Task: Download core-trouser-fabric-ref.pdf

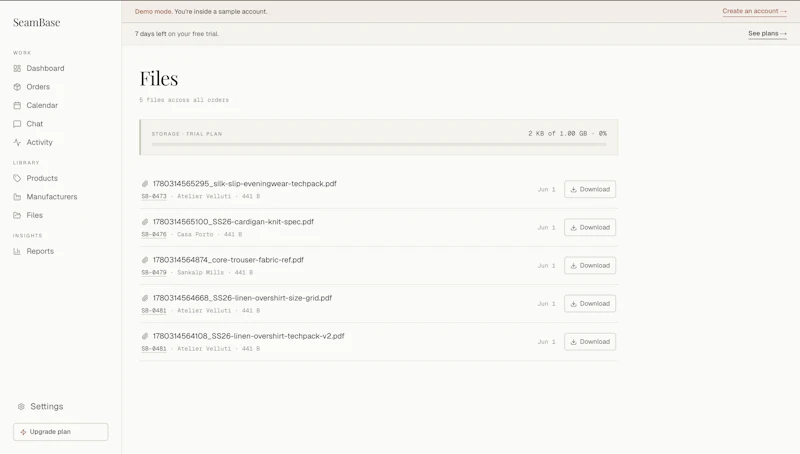Action: point(590,265)
